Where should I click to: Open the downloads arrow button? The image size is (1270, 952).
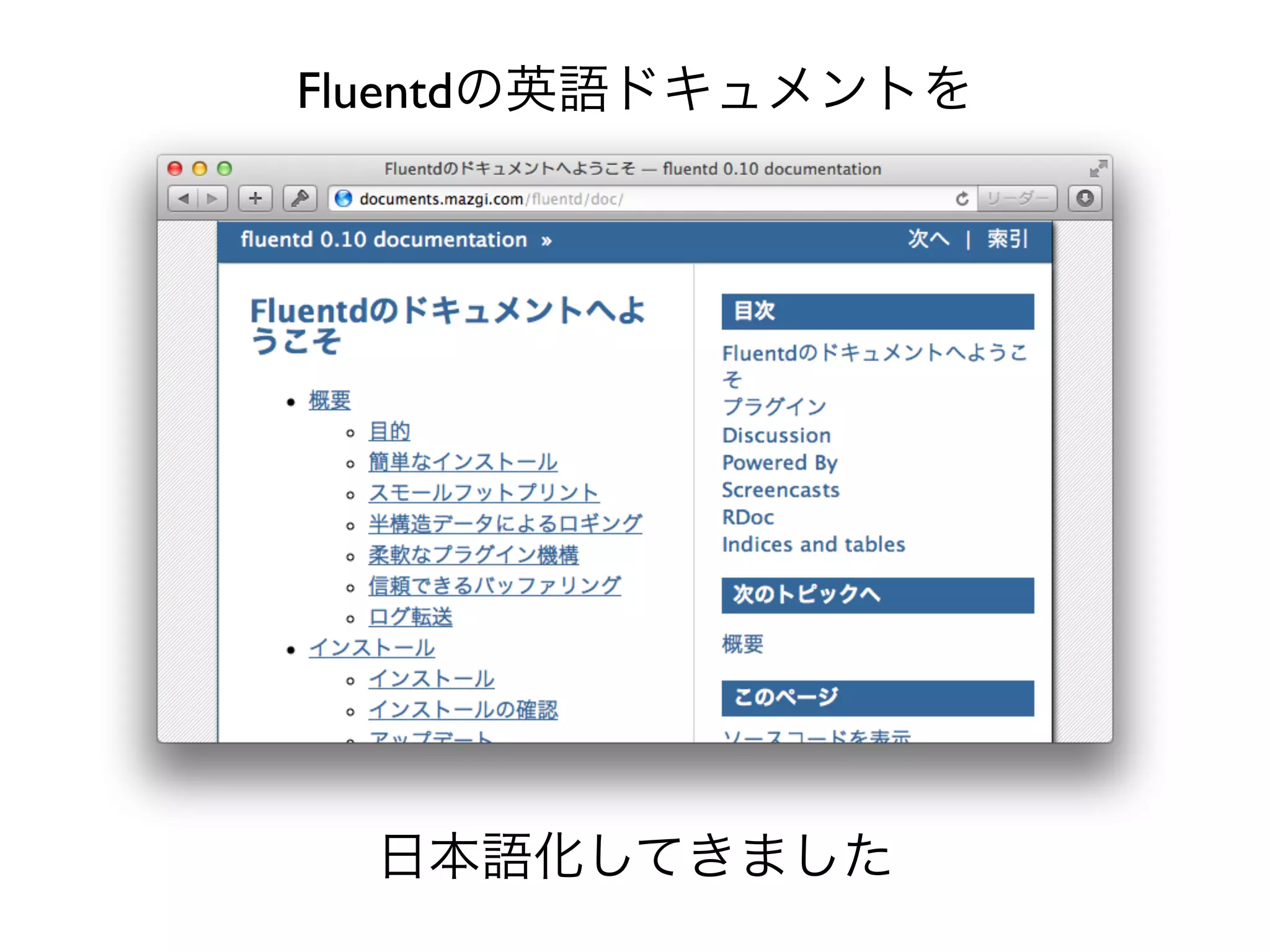(1085, 199)
